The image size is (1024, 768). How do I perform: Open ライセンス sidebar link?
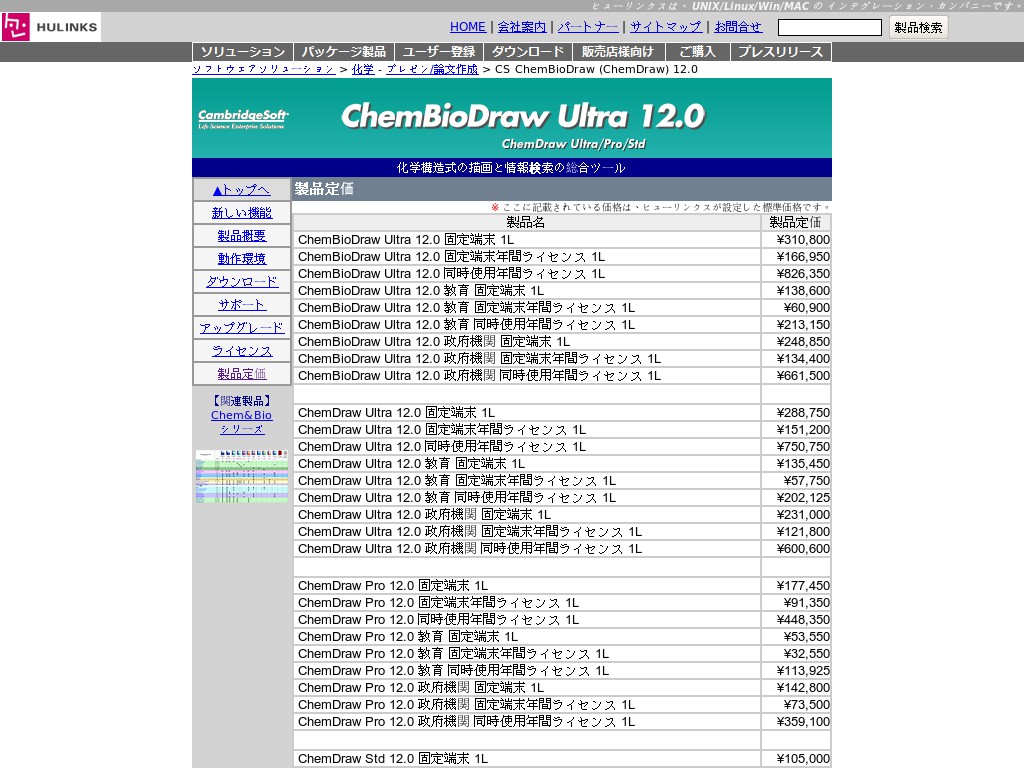(242, 351)
